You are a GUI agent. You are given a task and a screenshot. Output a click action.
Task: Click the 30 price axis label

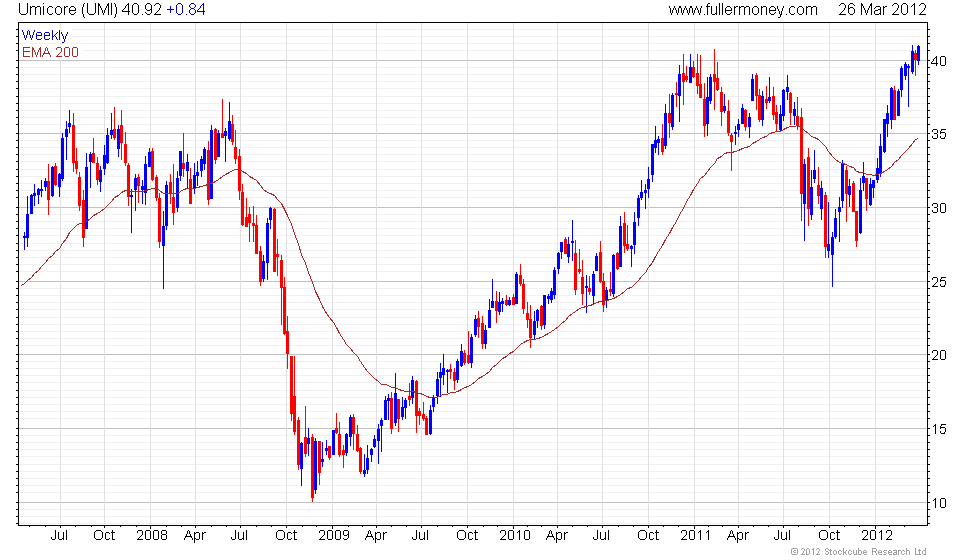938,208
